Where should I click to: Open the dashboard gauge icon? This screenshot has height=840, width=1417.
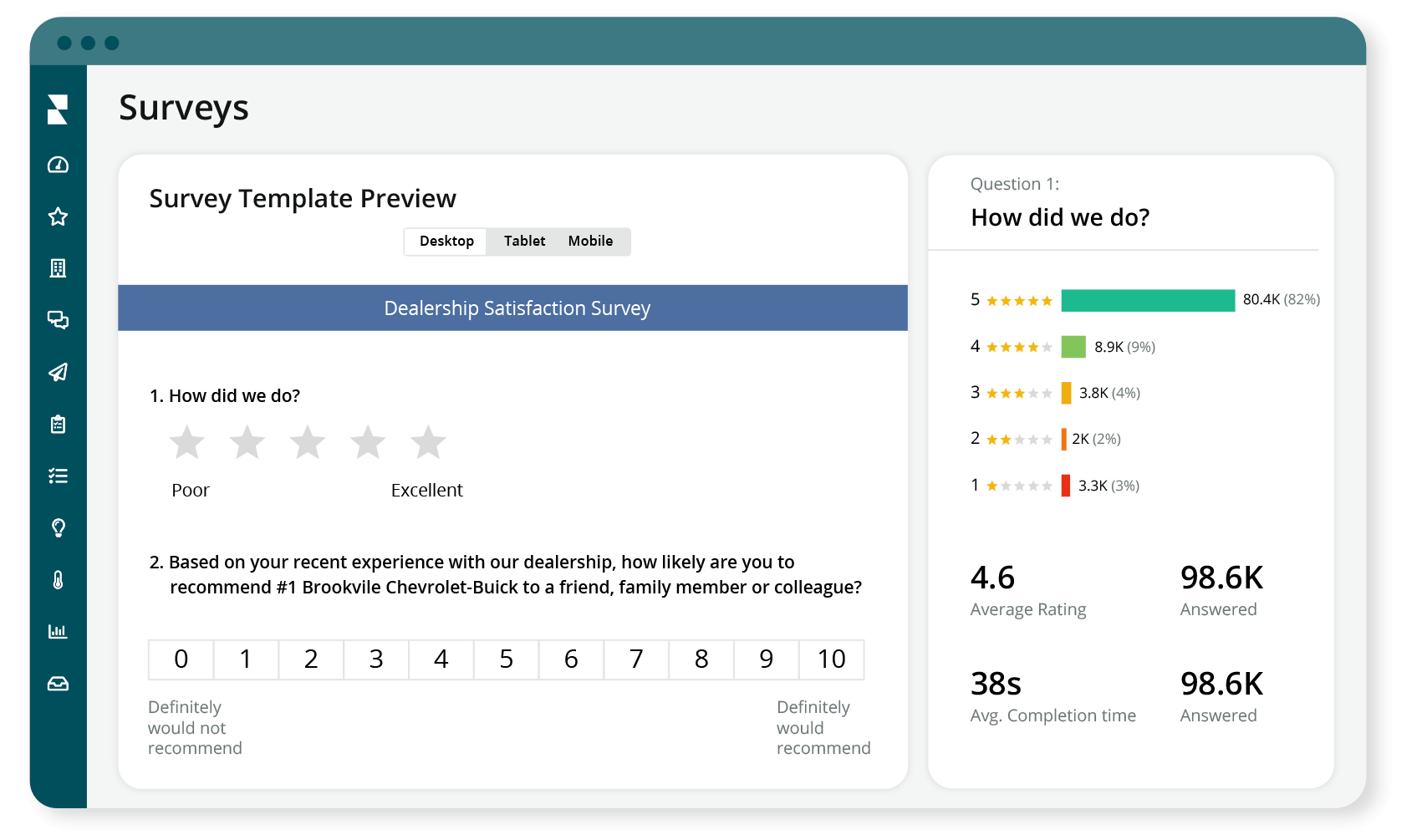pos(58,165)
